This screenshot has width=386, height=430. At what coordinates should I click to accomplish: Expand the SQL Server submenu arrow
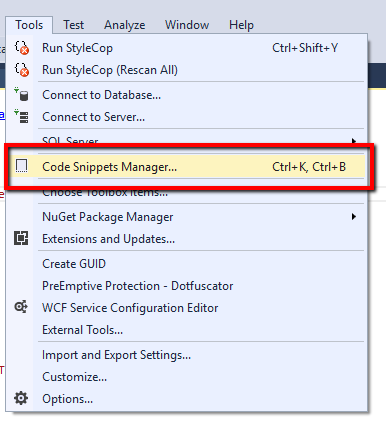[x=354, y=141]
